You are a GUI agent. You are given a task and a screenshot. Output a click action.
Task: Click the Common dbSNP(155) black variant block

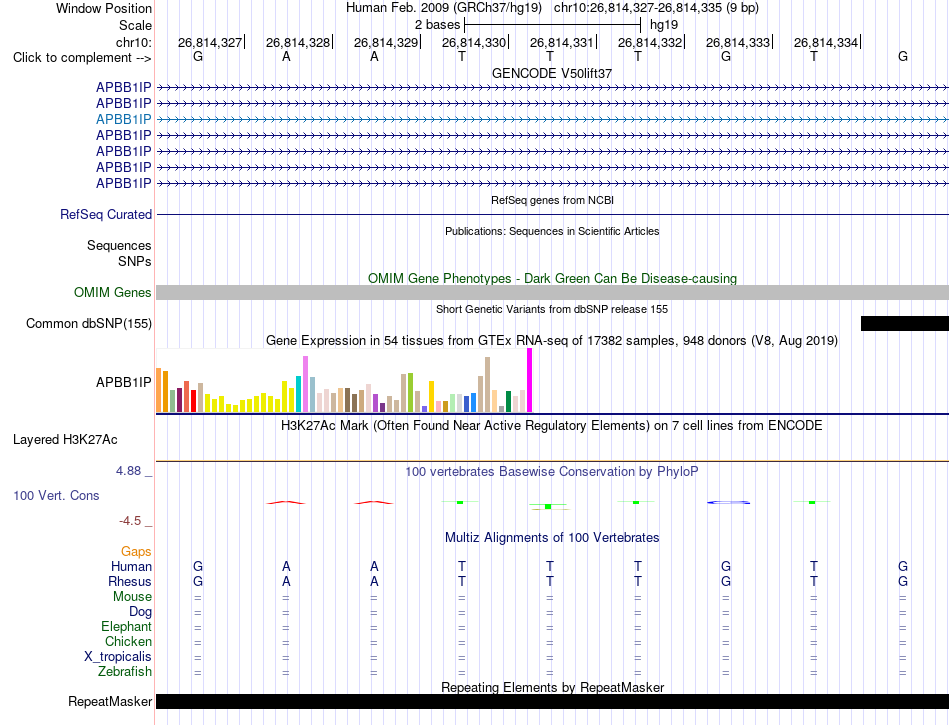click(905, 323)
